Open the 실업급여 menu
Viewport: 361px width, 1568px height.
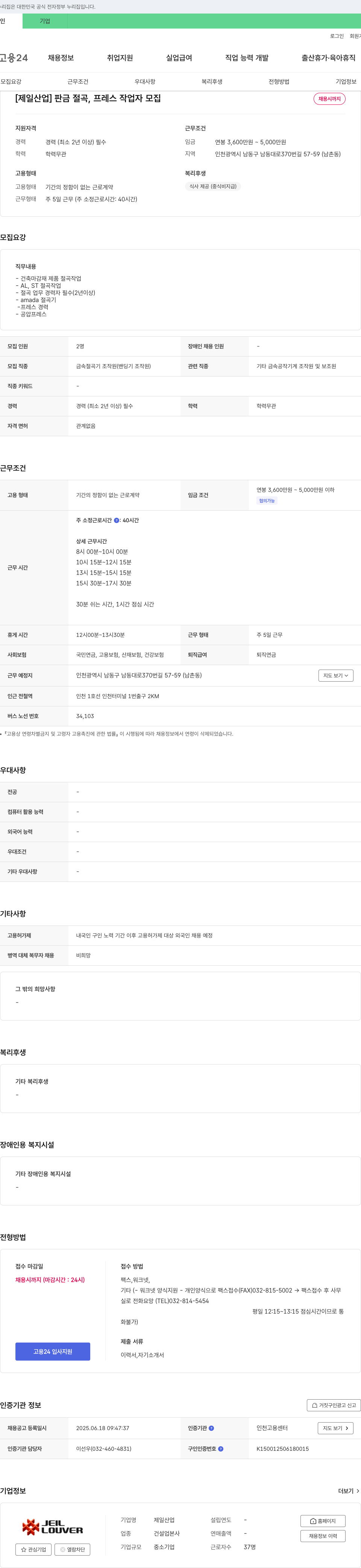tap(179, 58)
